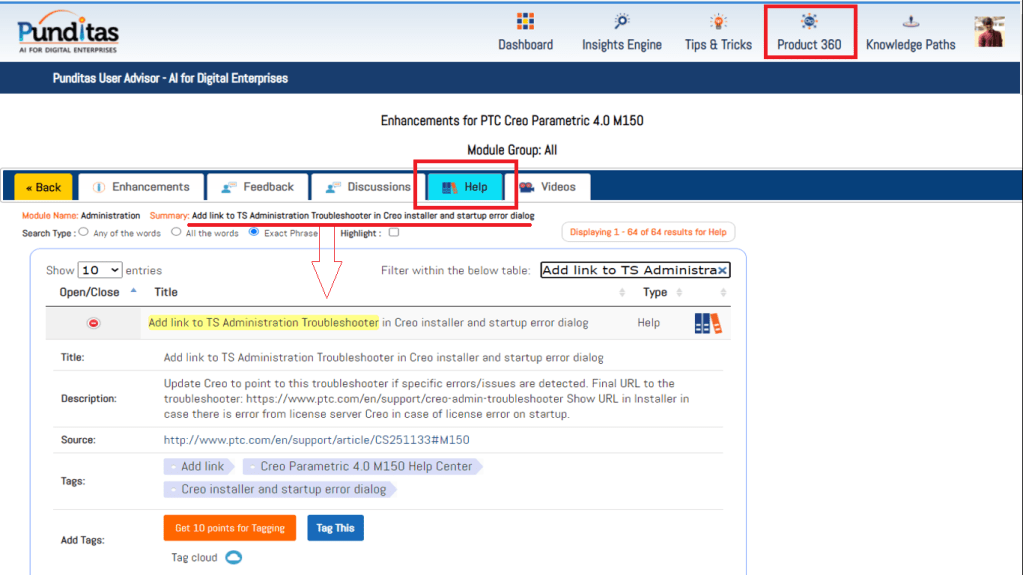The image size is (1023, 575).
Task: Click the Tips & Tricks lightbulb icon
Action: pos(718,22)
